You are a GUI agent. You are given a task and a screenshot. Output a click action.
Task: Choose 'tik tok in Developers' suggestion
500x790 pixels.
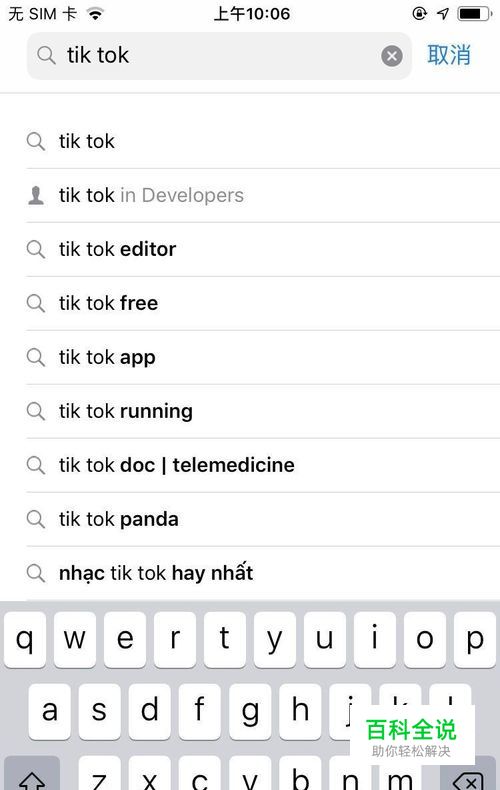coord(263,195)
